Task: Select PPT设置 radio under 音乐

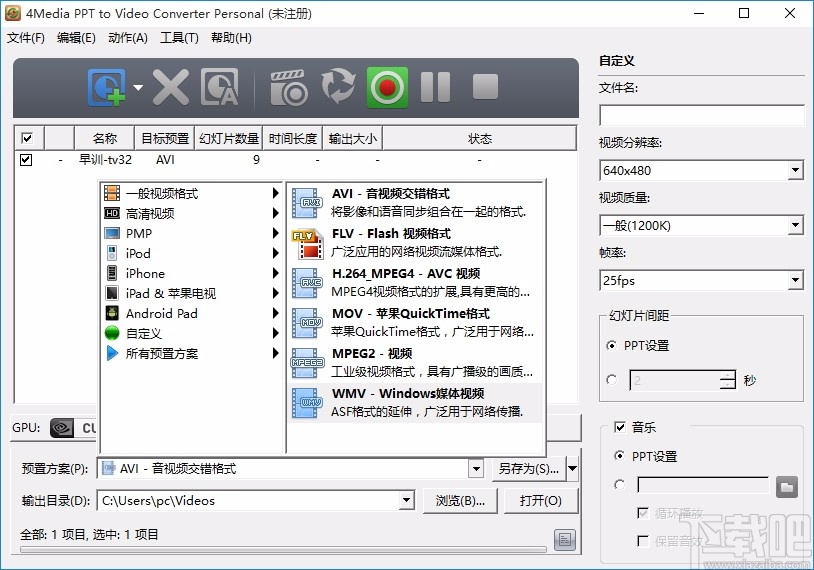Action: [619, 456]
